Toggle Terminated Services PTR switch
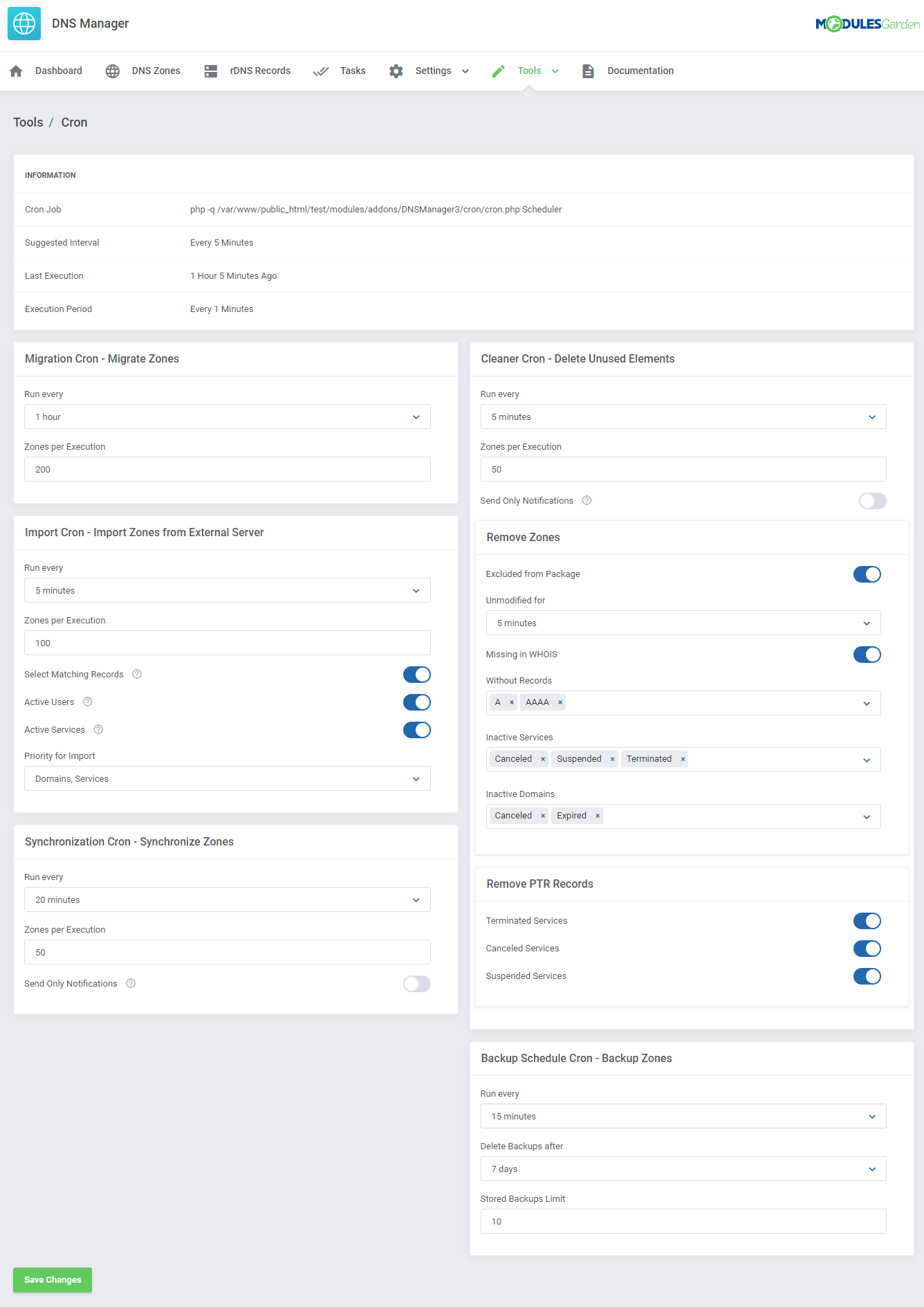This screenshot has width=924, height=1307. point(867,921)
